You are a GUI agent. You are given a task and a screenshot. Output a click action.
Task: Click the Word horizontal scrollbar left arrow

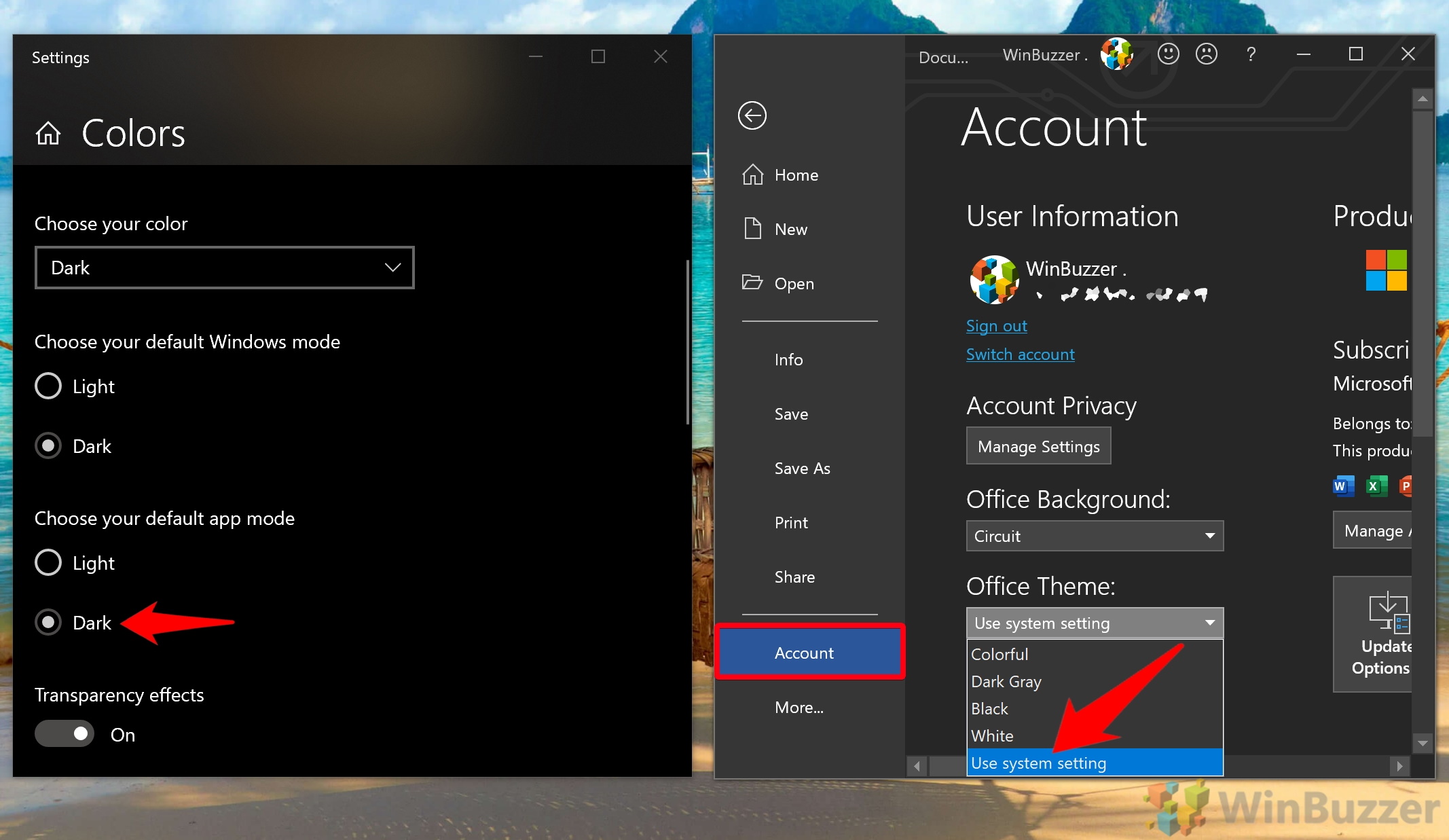(917, 766)
